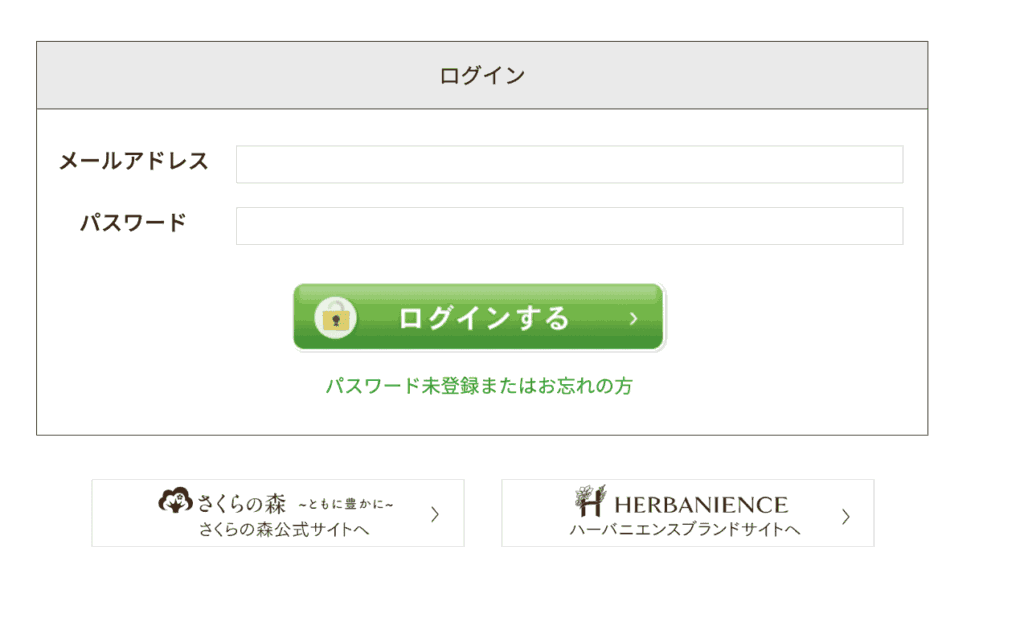Image resolution: width=1024 pixels, height=622 pixels.
Task: Click the メールアドレス field label
Action: coord(134,161)
